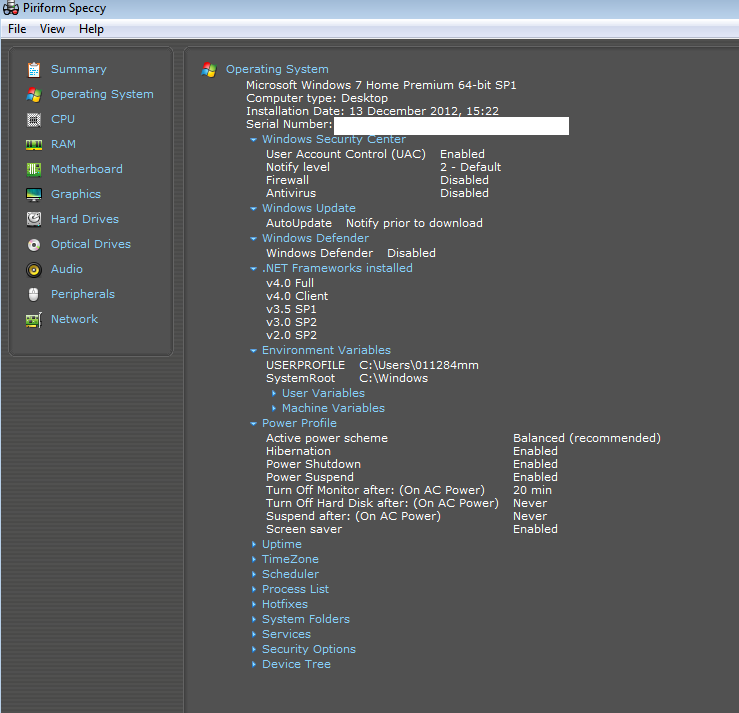Expand the Scheduler section
The image size is (739, 713).
tap(254, 574)
